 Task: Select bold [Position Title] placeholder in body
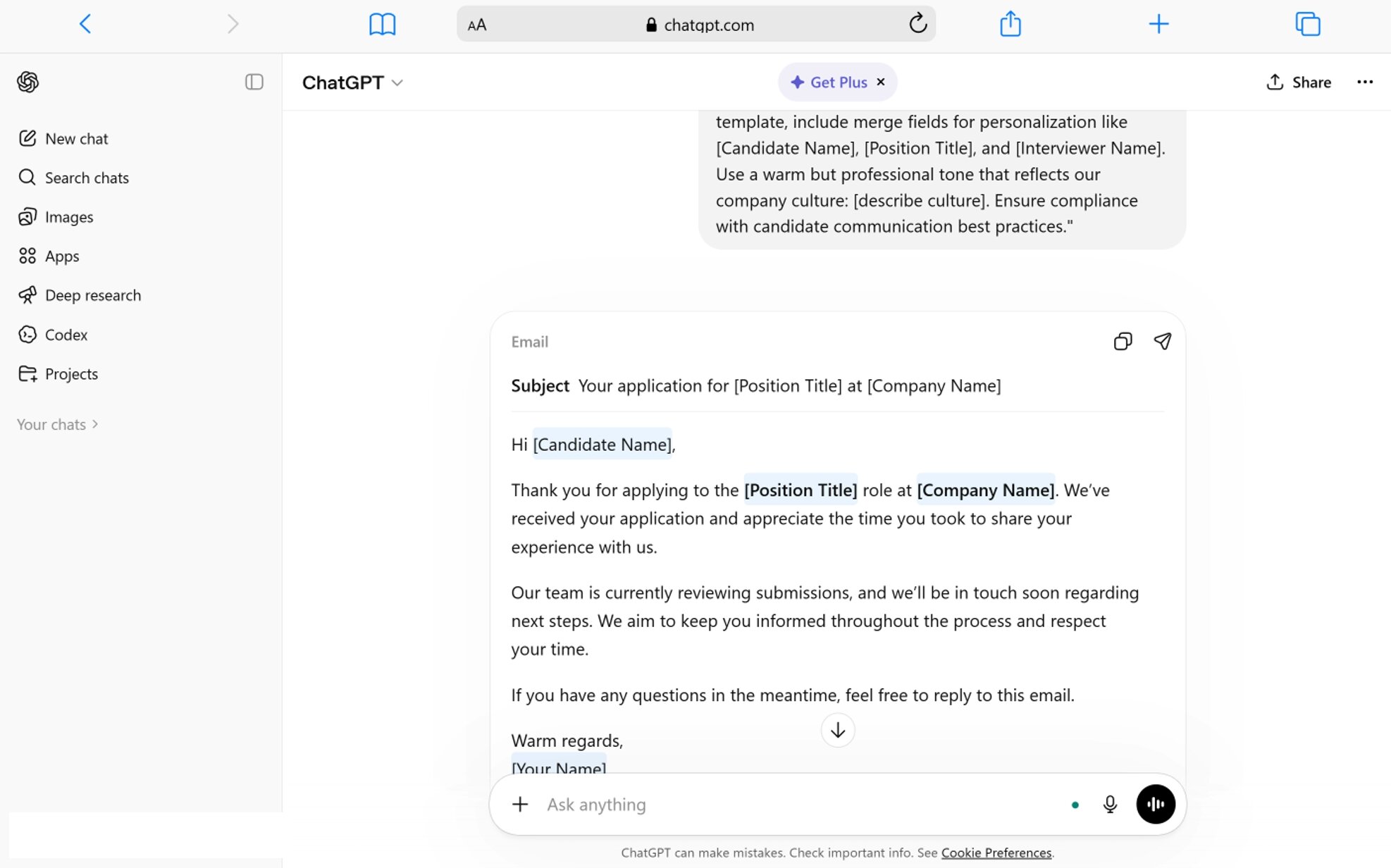click(800, 490)
